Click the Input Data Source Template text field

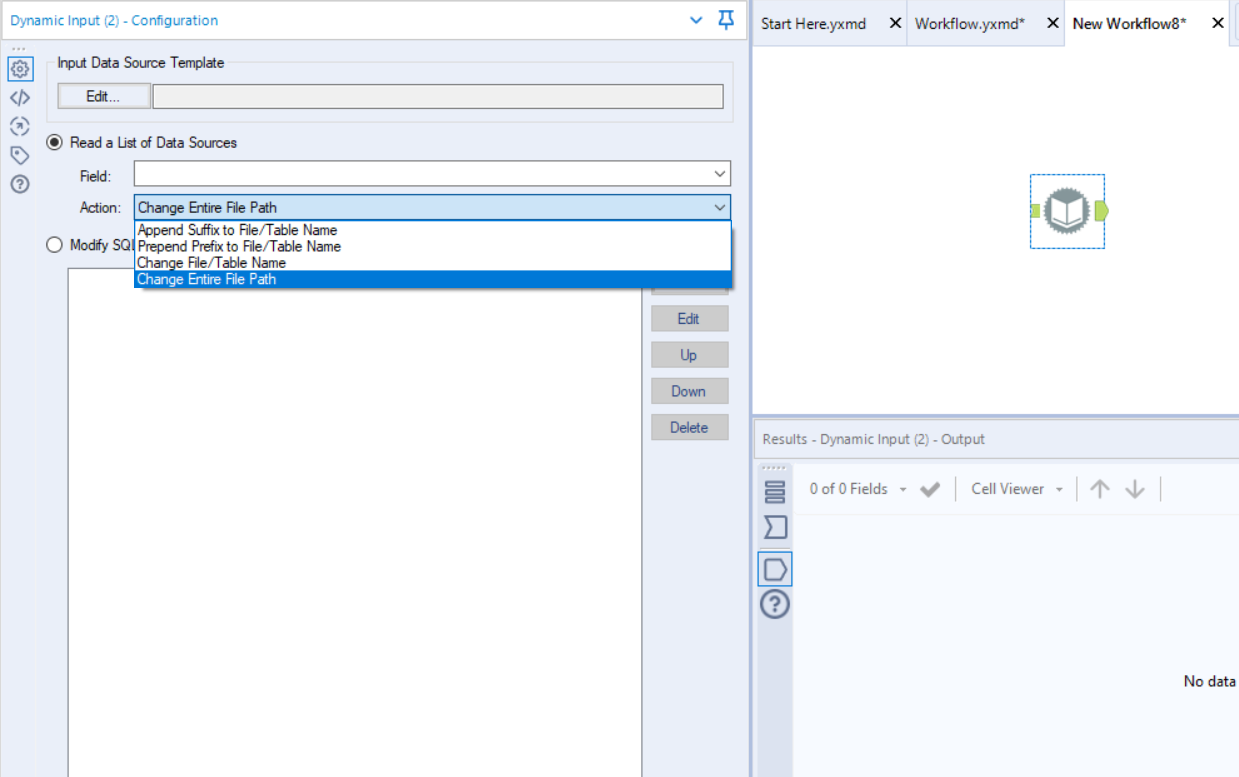tap(437, 96)
